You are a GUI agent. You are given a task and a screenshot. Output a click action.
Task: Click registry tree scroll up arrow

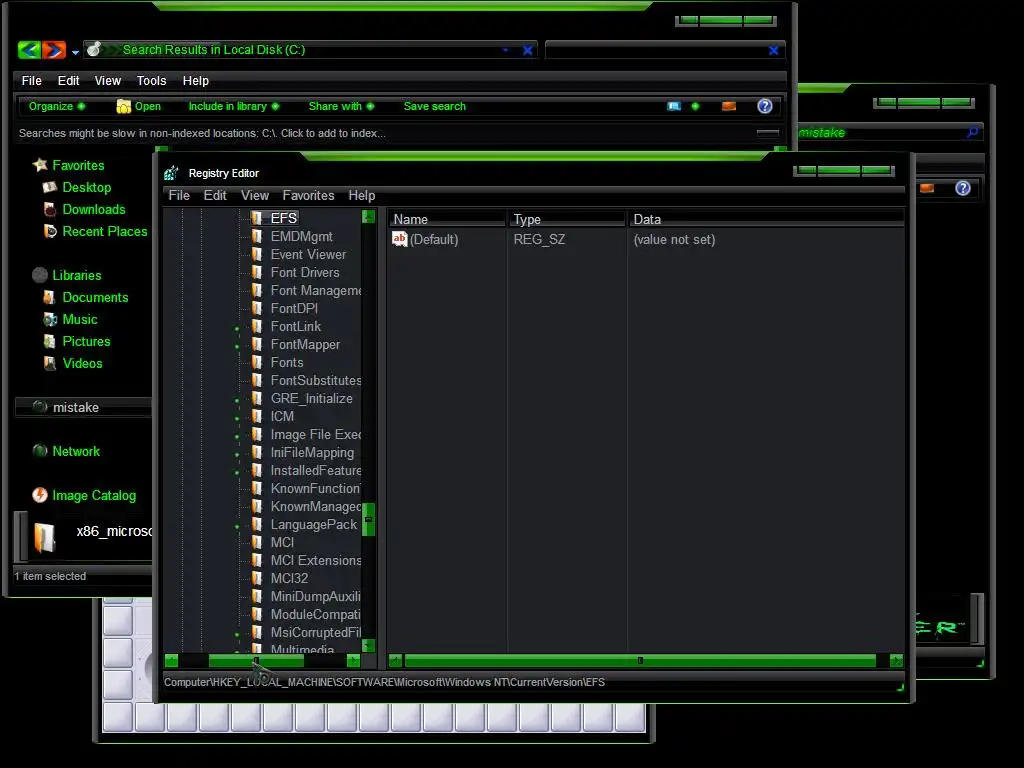(368, 216)
